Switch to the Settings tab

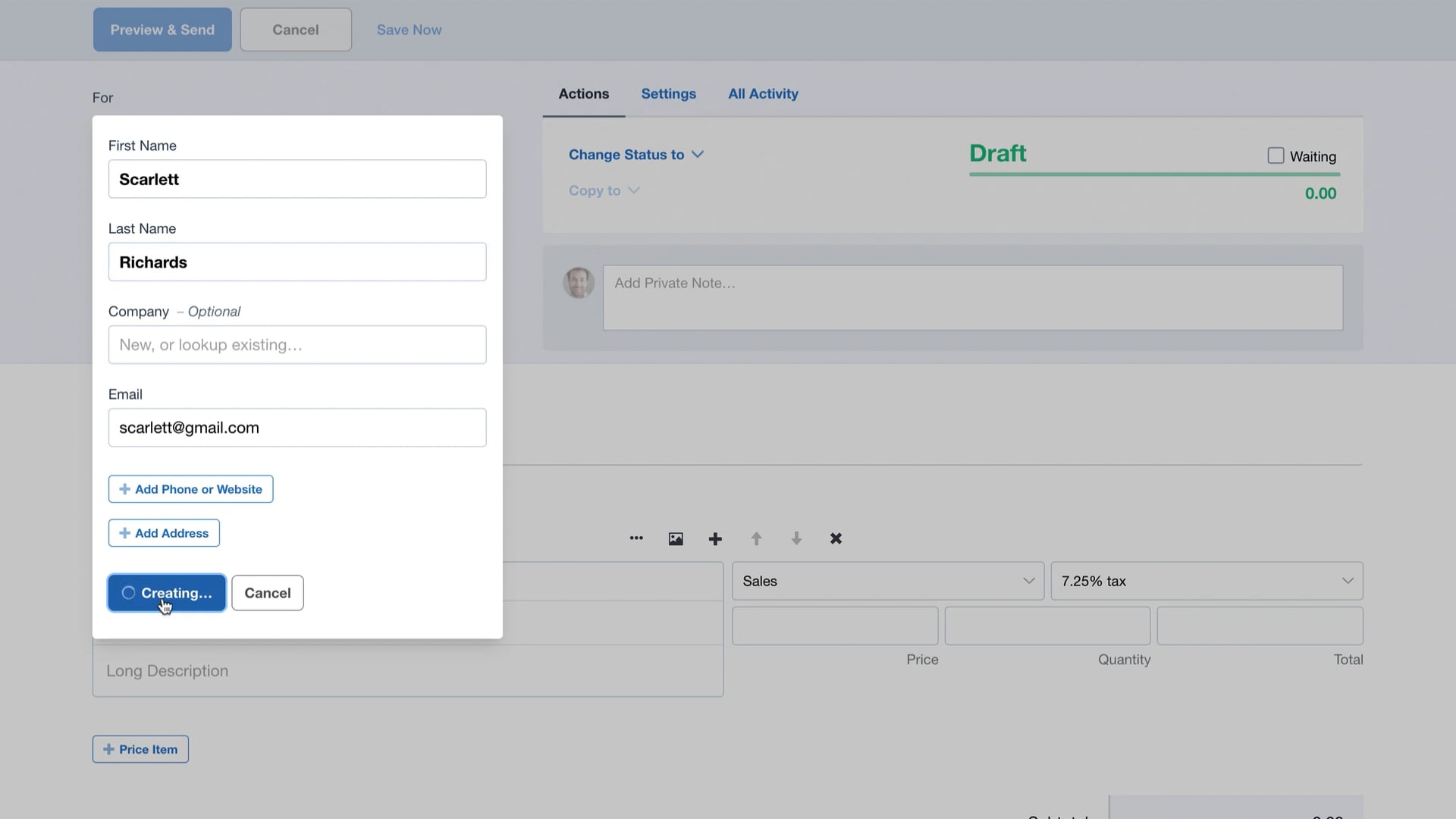pos(668,93)
